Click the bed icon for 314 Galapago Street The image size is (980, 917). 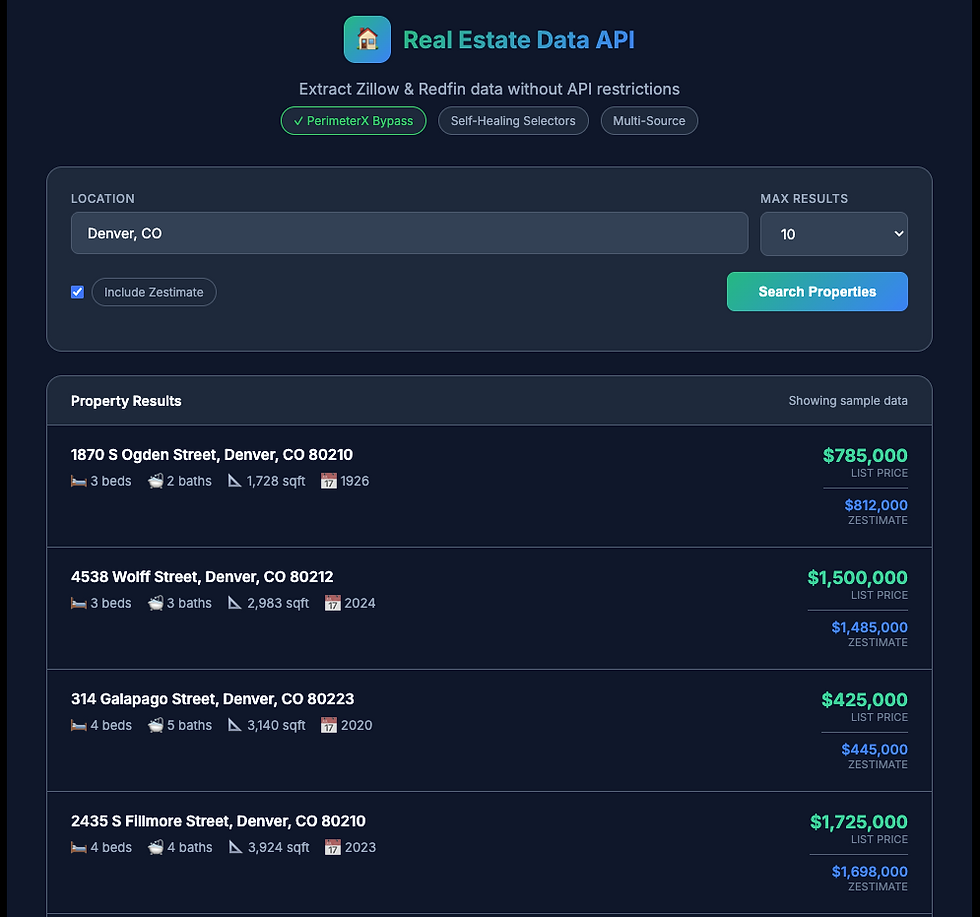pyautogui.click(x=79, y=725)
